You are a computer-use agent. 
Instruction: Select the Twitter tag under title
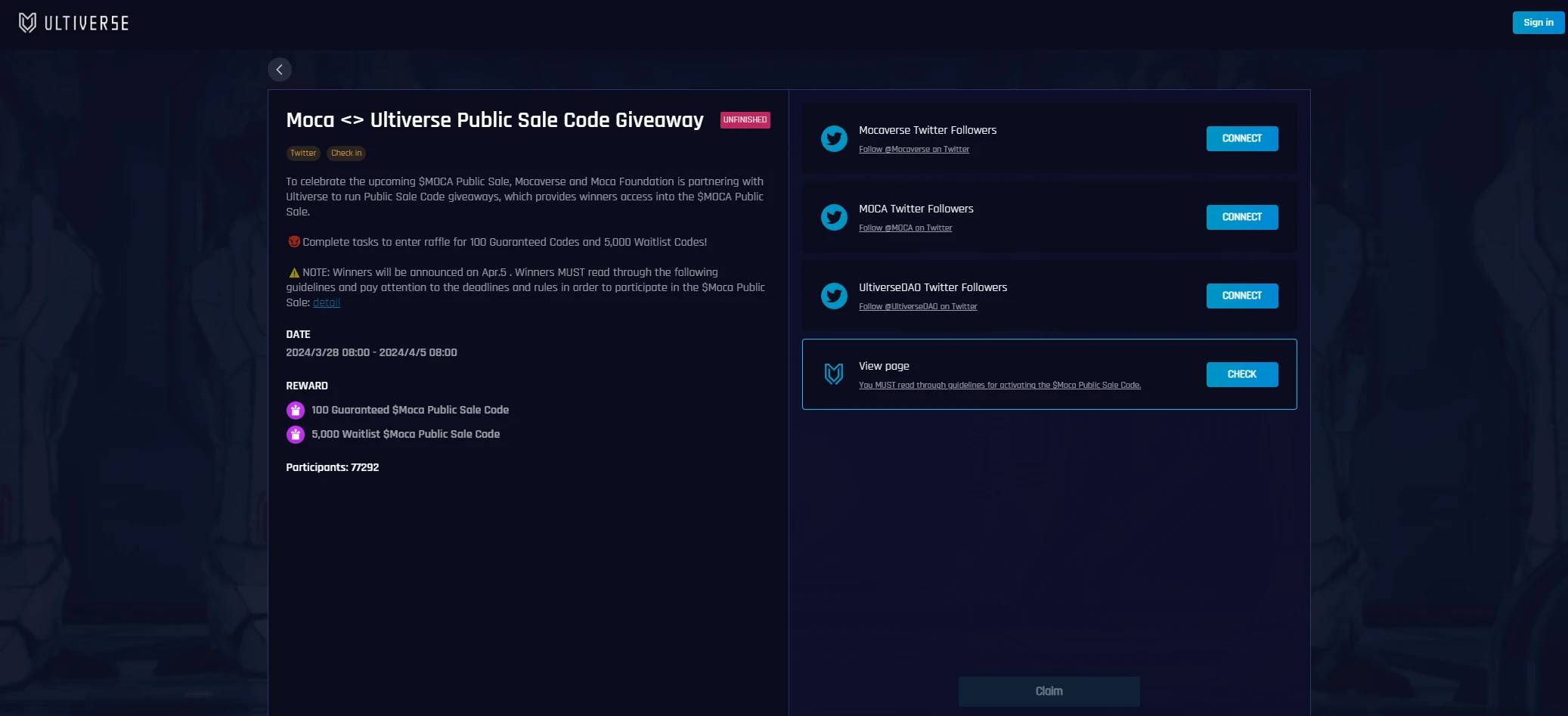pos(303,153)
